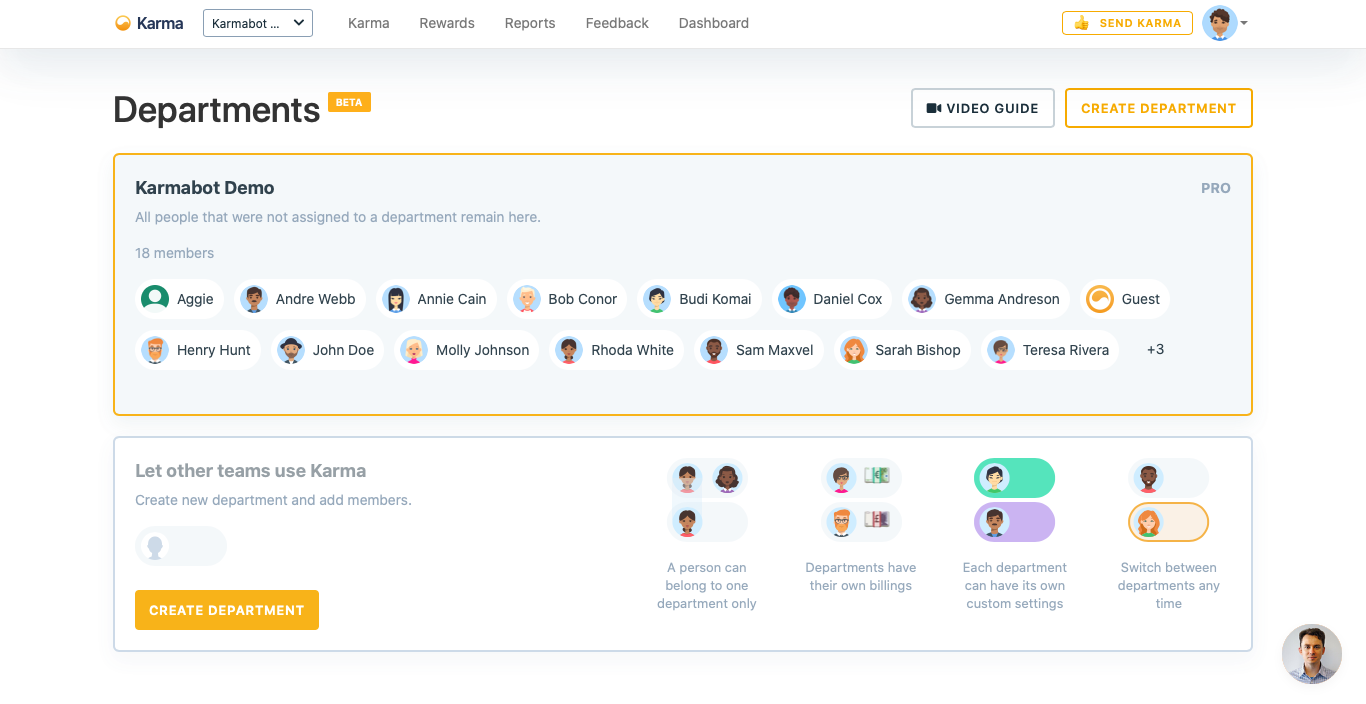
Task: Select the Guest avatar icon
Action: [x=1100, y=299]
